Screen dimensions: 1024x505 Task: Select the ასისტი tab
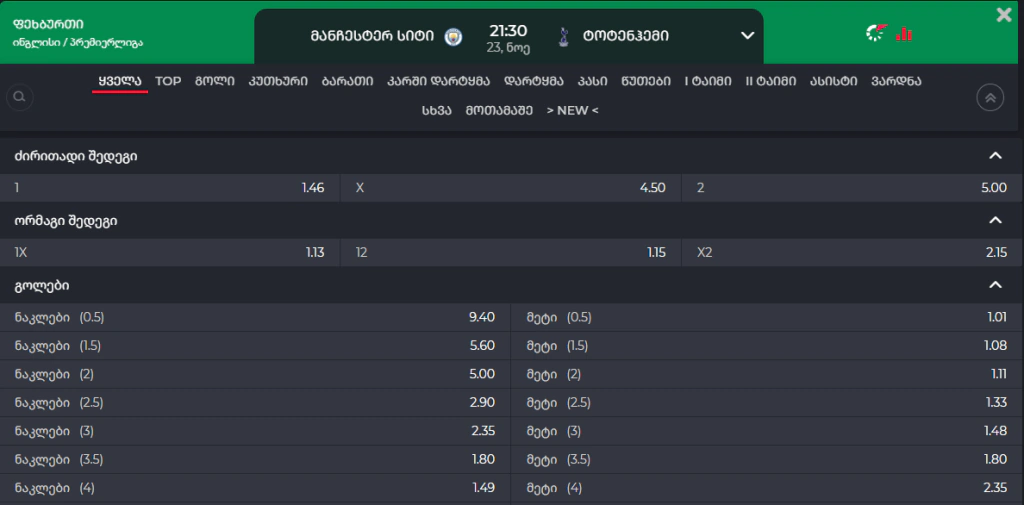click(833, 82)
